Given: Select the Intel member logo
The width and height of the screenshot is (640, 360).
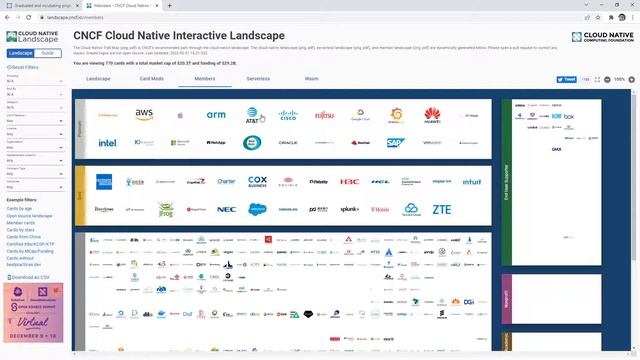Looking at the screenshot, I should [x=107, y=143].
